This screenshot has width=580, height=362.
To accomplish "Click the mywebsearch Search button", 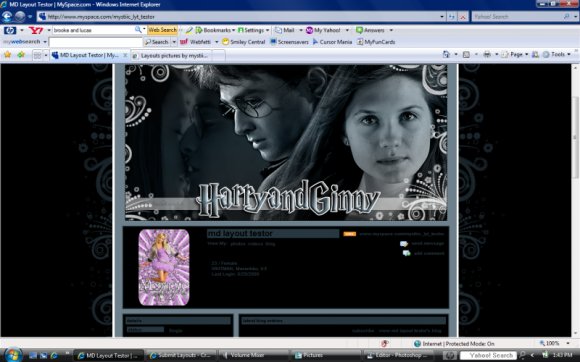I will point(156,42).
